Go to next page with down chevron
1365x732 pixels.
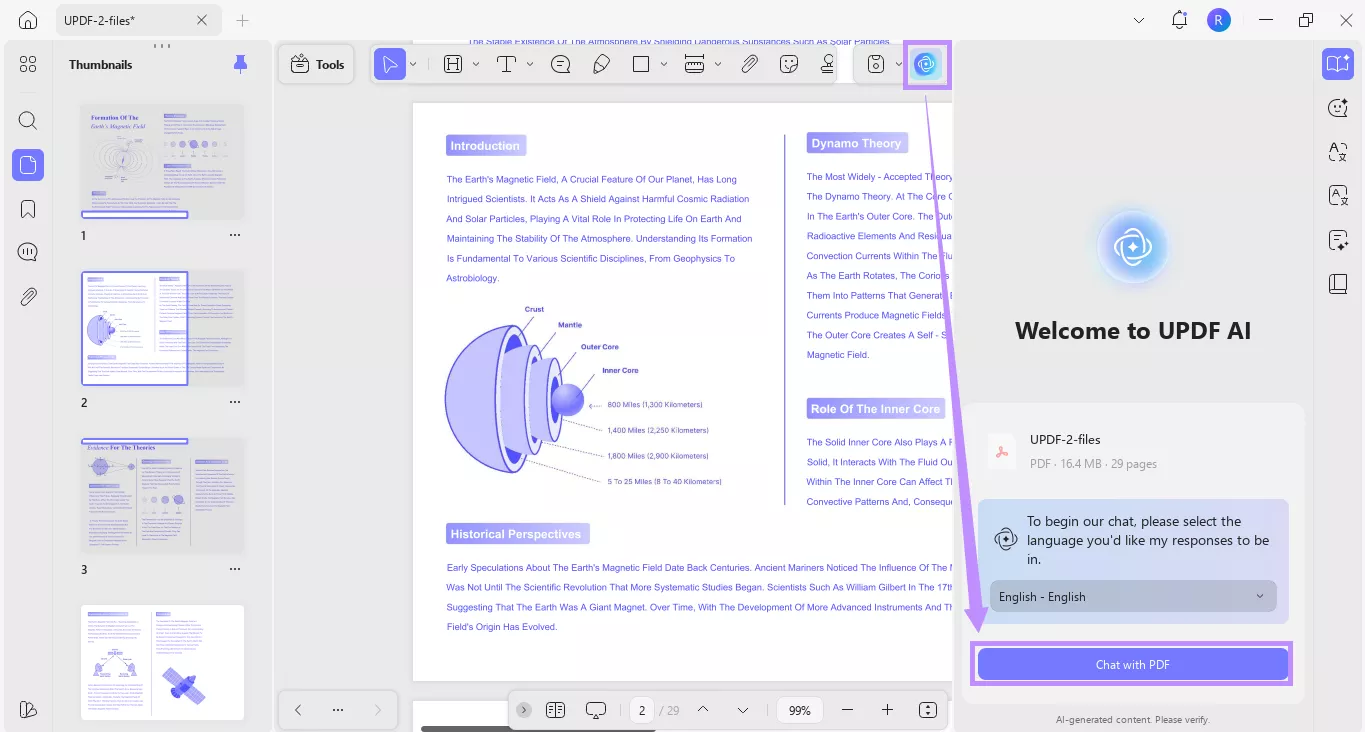pos(743,710)
